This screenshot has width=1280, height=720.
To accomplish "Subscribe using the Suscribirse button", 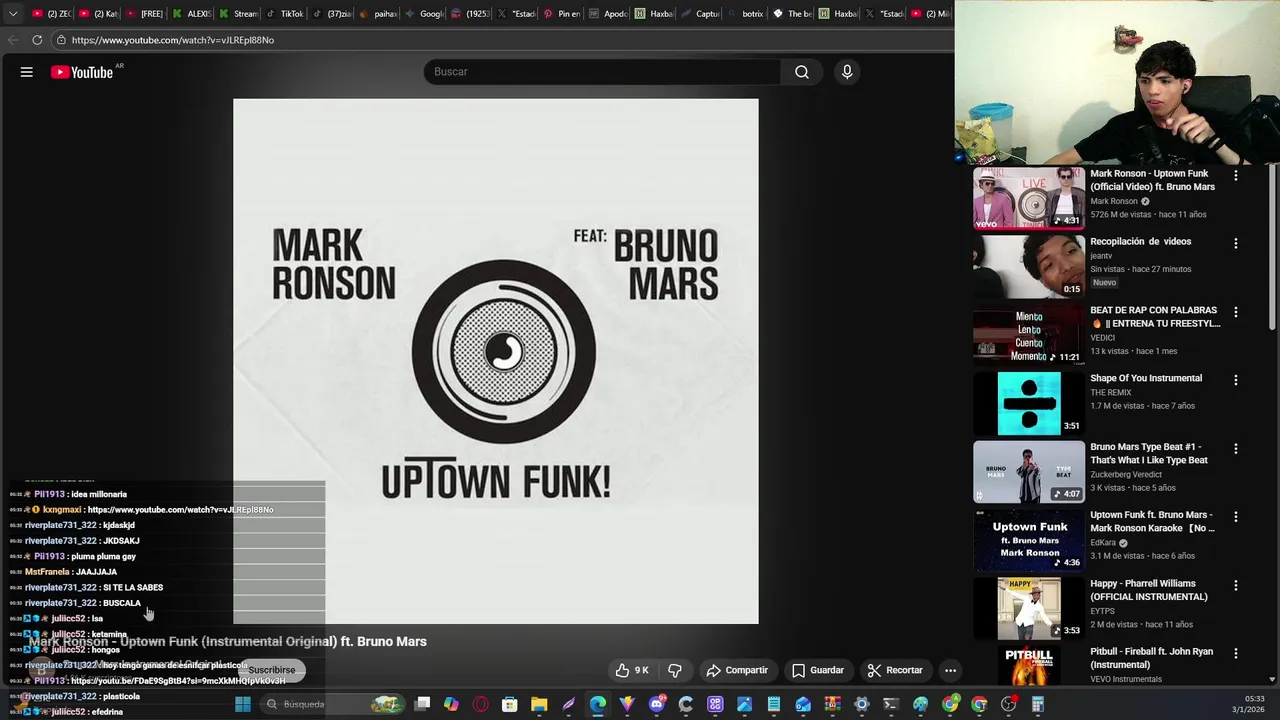I will coord(272,670).
